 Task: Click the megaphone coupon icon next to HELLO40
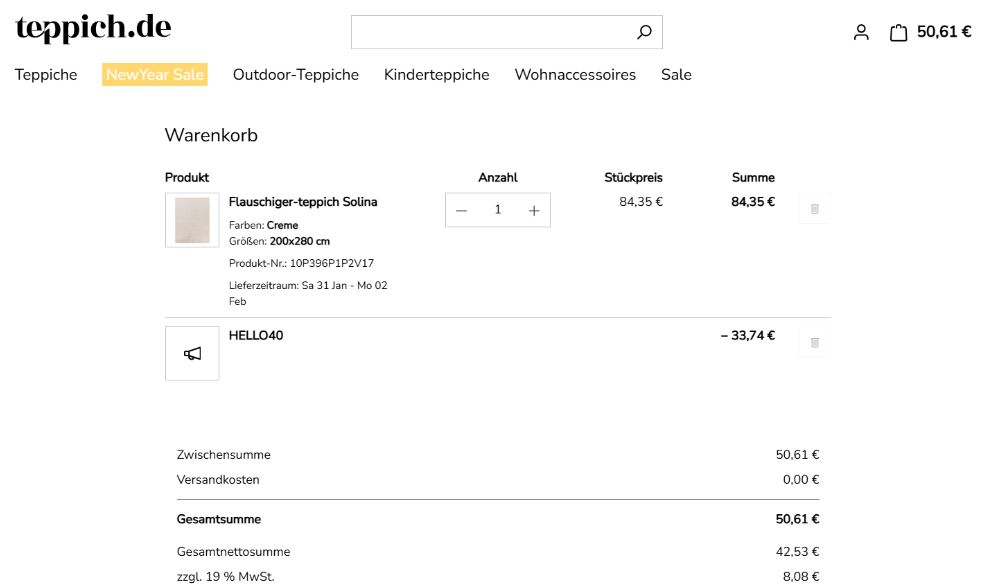[x=191, y=353]
